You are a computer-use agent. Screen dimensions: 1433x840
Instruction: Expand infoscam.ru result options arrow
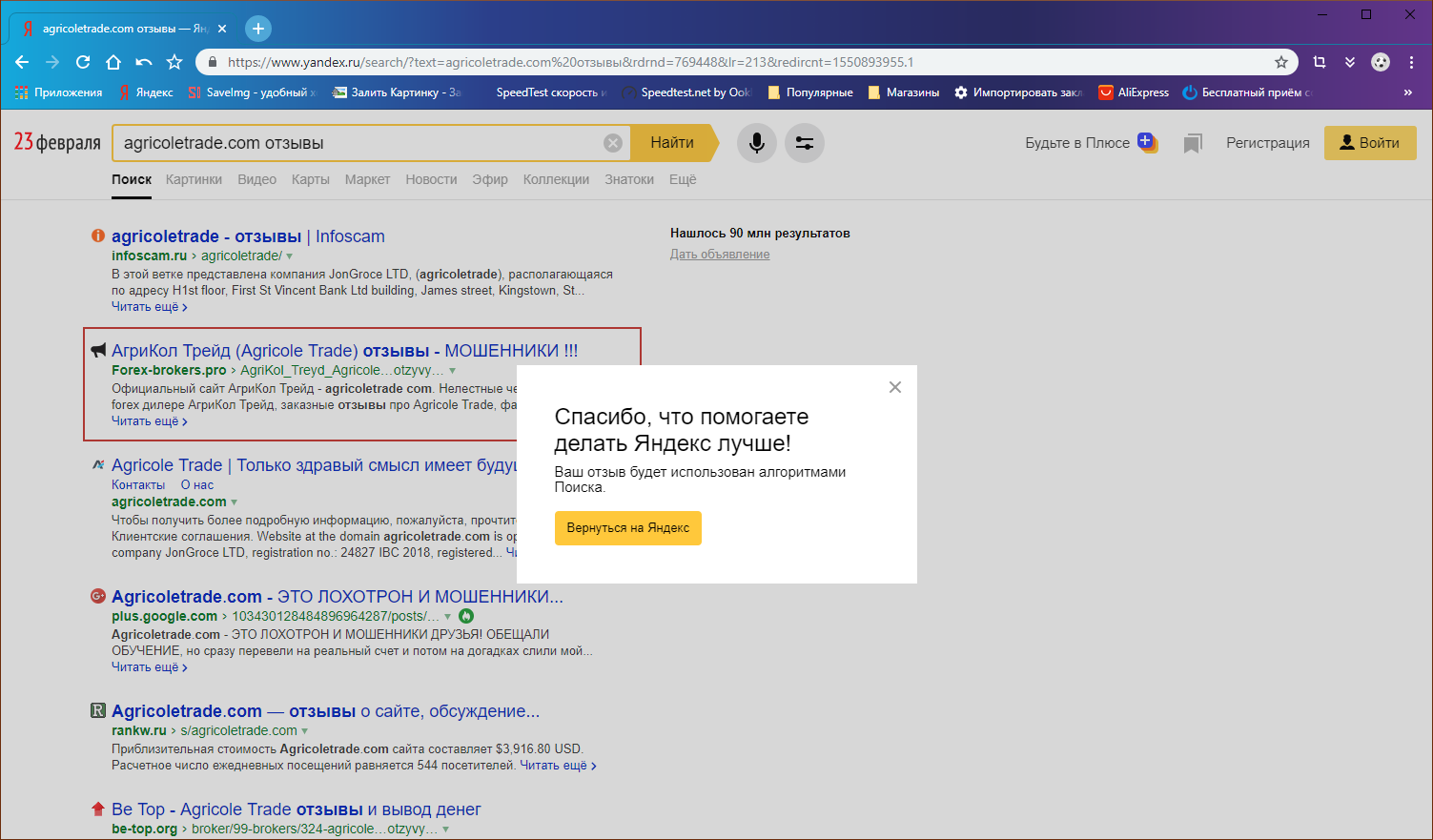290,256
